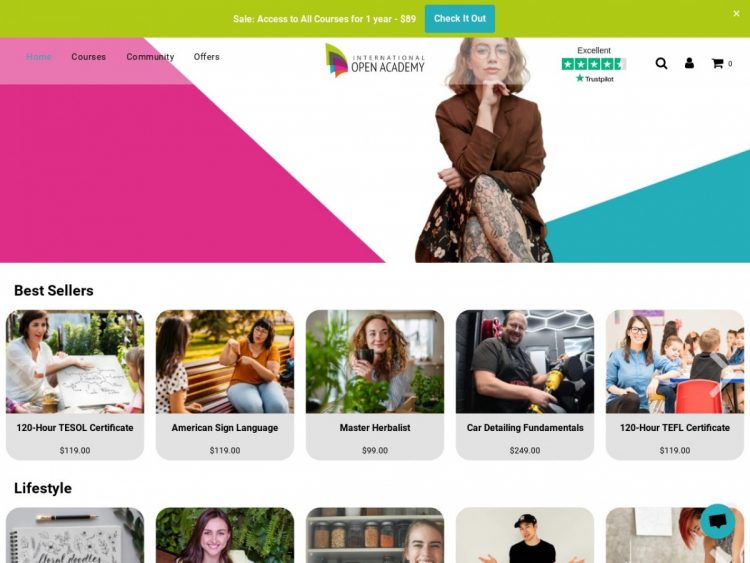The height and width of the screenshot is (563, 750).
Task: Go to International Open Academy logo
Action: click(375, 60)
